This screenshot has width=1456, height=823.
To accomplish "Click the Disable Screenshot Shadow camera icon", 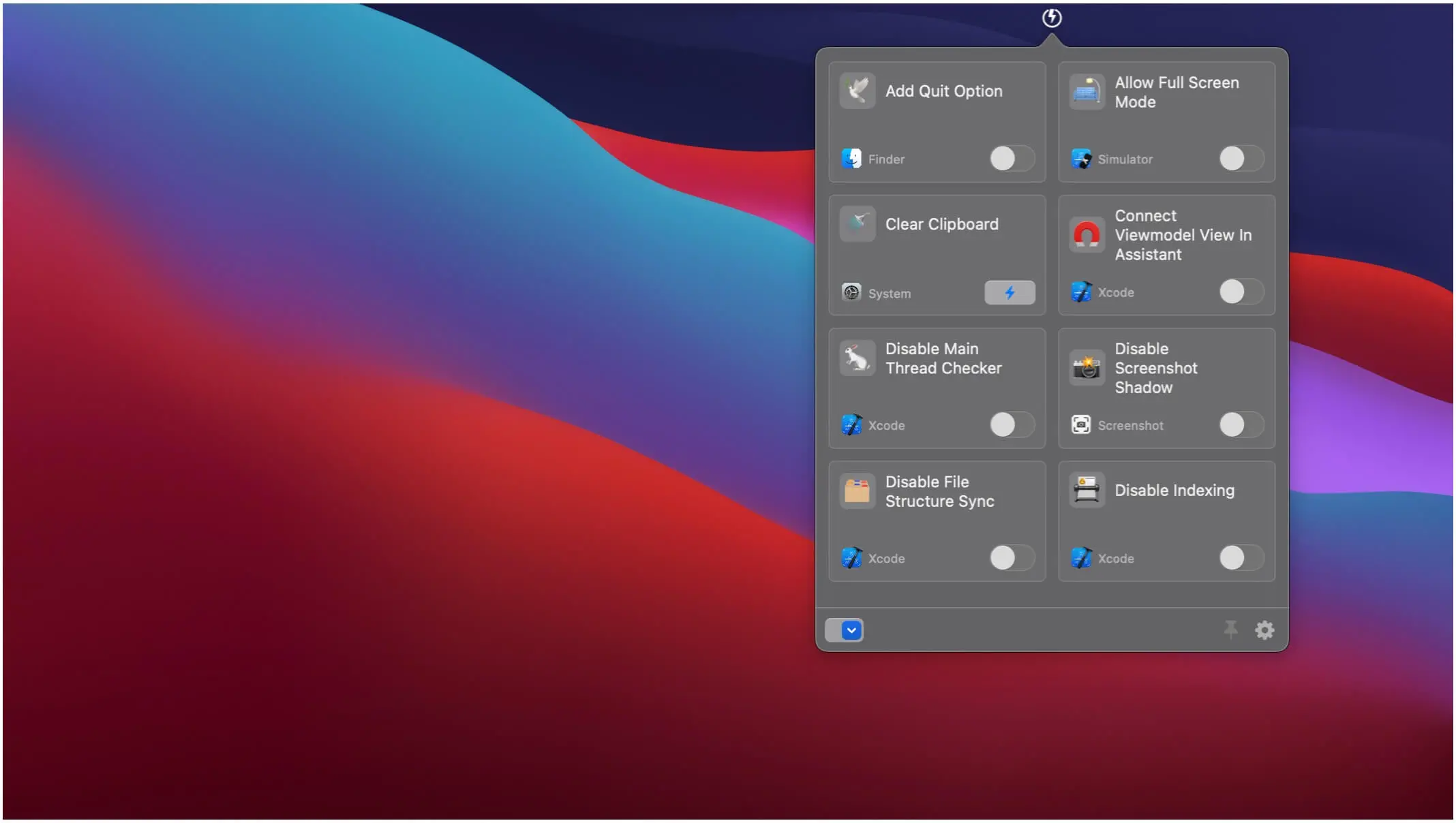I will pyautogui.click(x=1087, y=368).
